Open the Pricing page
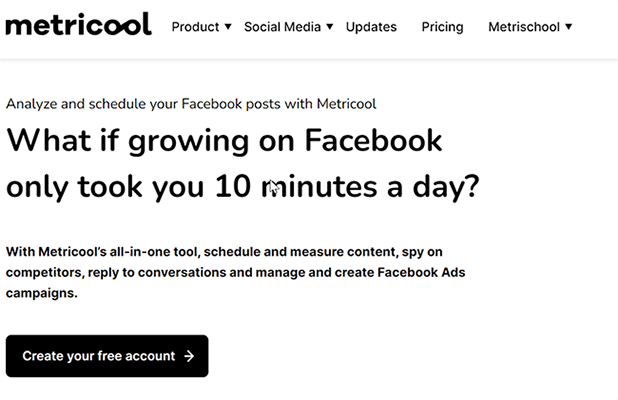The image size is (618, 400). coord(442,27)
